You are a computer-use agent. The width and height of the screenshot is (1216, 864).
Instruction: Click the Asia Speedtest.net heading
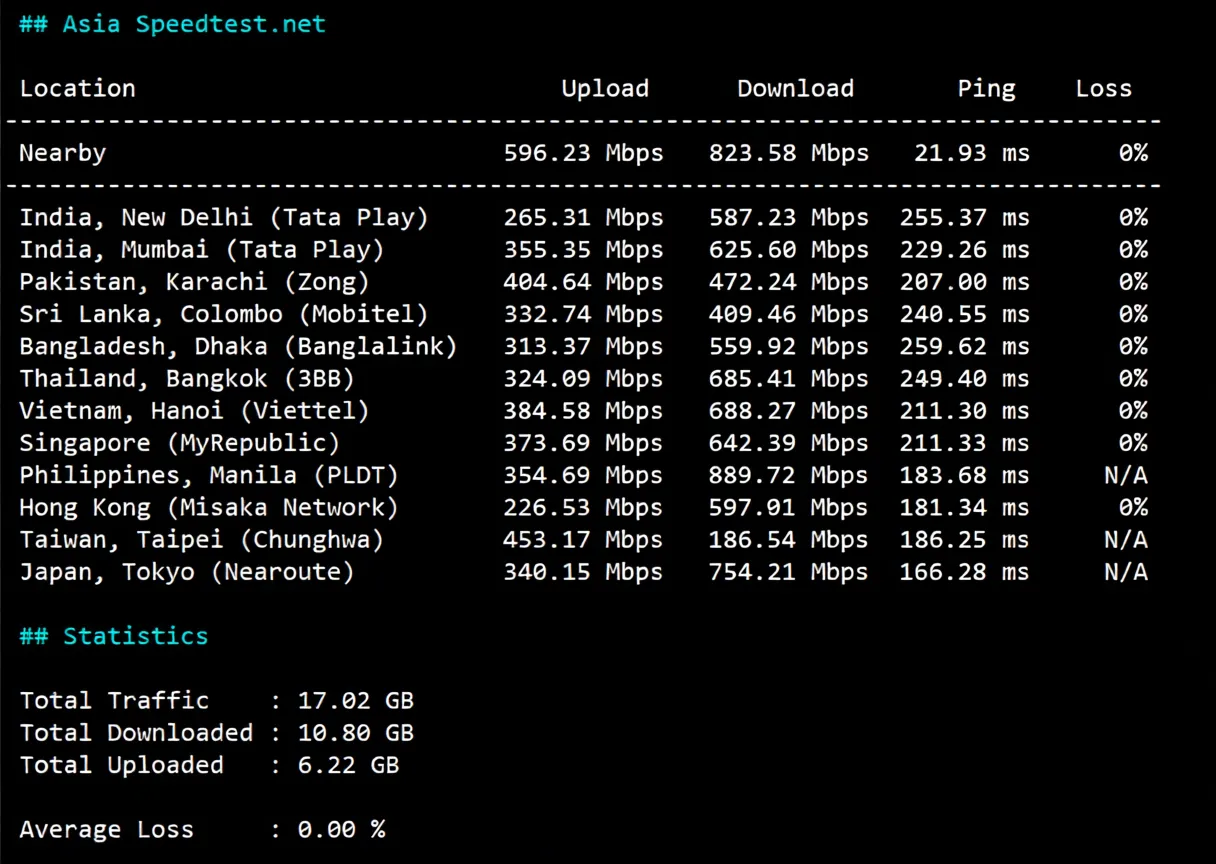coord(170,23)
